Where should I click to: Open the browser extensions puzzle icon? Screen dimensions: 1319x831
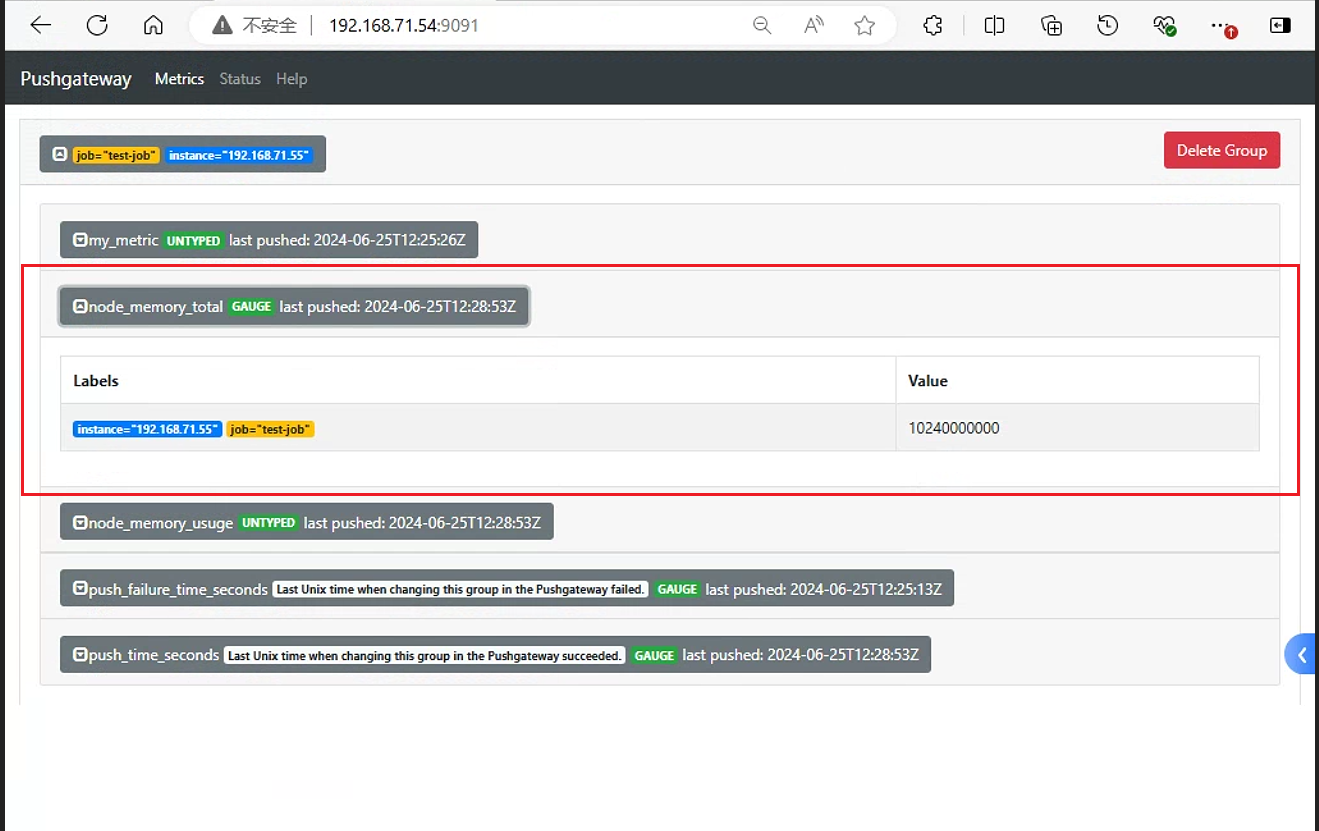[x=933, y=26]
